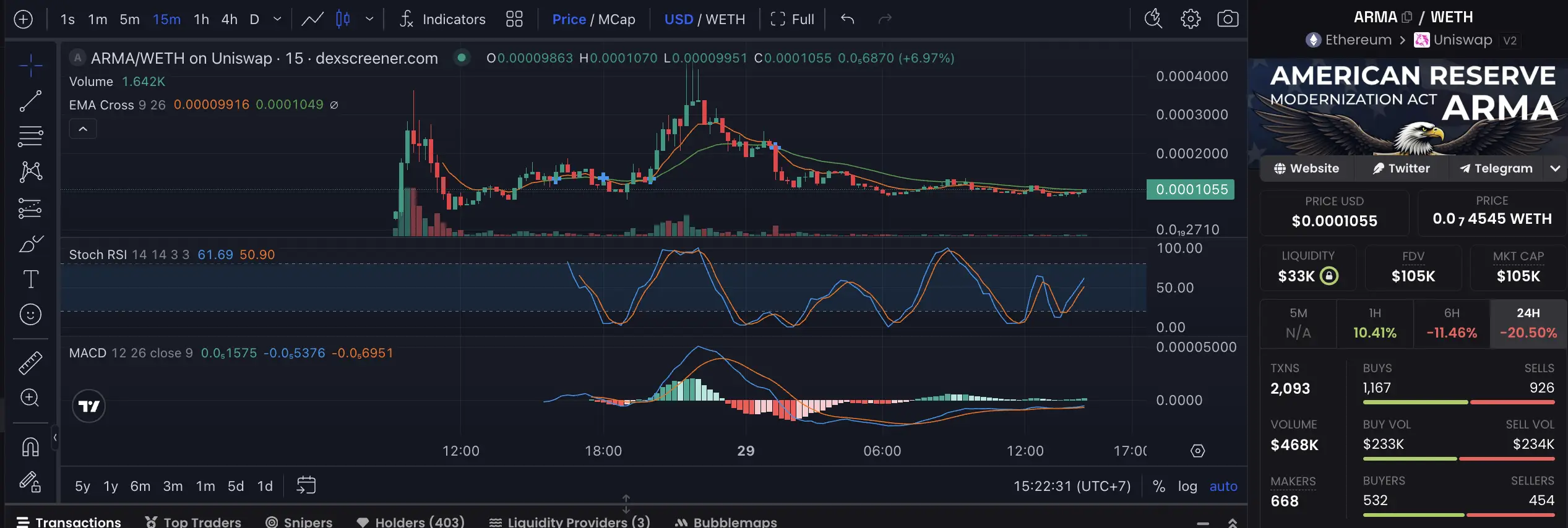Open the ARMA Website link
The height and width of the screenshot is (528, 1568).
coord(1306,168)
